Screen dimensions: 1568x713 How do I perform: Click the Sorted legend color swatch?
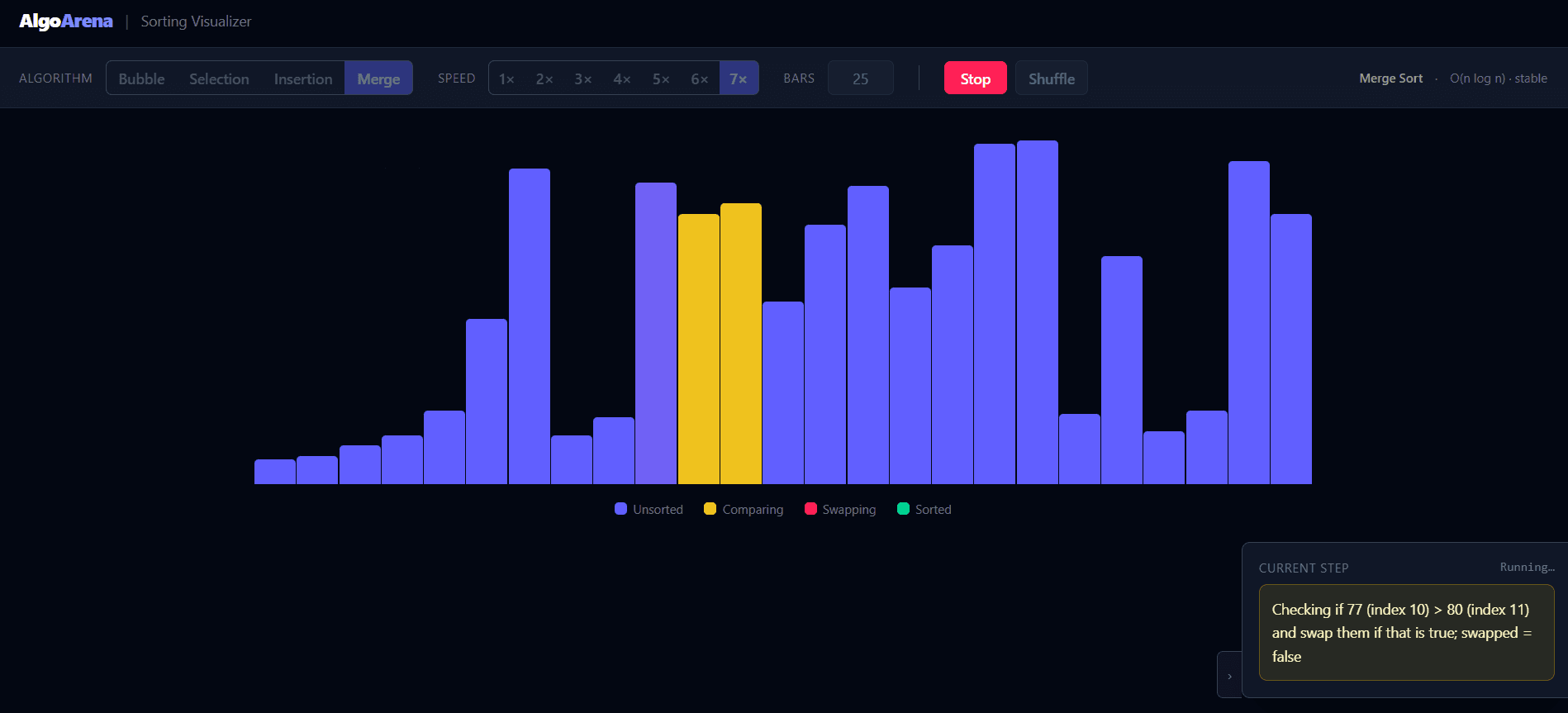(903, 509)
